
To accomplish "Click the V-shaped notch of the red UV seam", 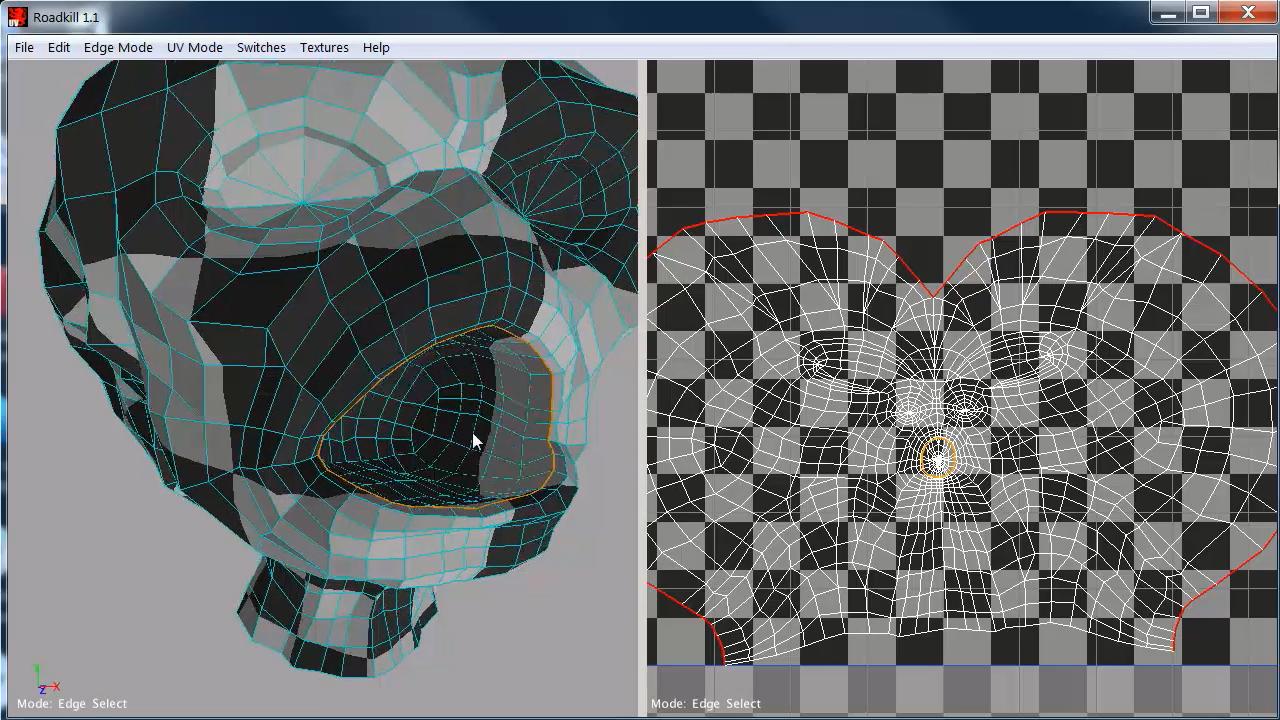I will click(x=932, y=296).
